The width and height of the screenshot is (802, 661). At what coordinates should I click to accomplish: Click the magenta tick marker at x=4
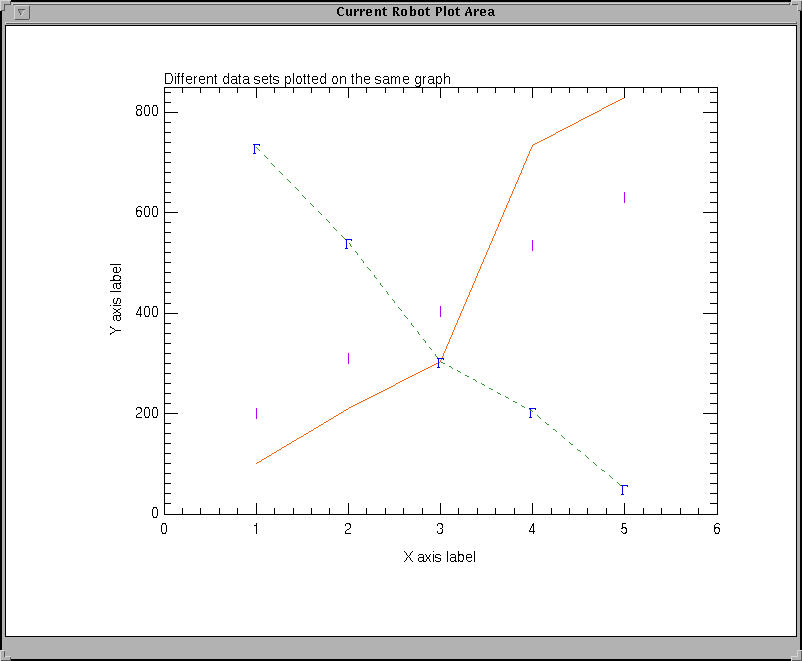(532, 245)
